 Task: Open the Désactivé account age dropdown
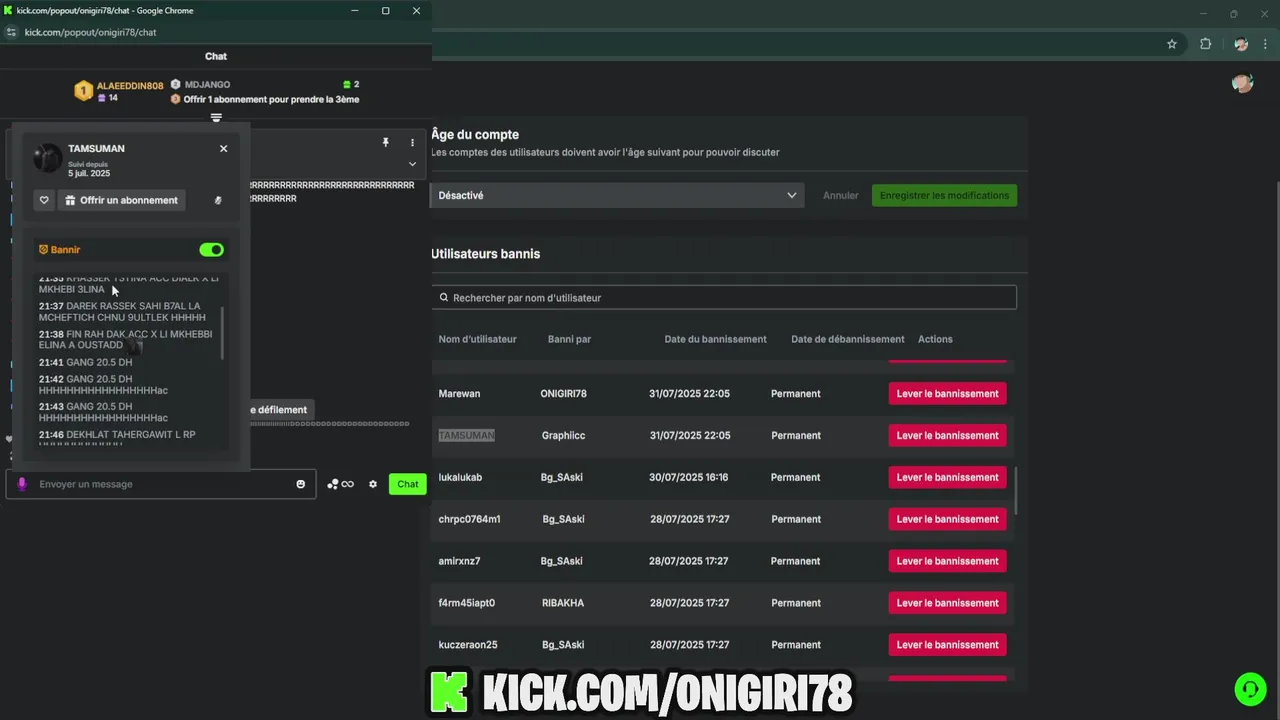617,195
